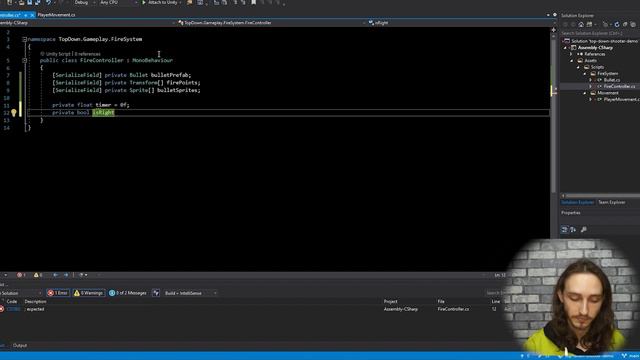Click the navigate backward arrow below editor
The height and width of the screenshot is (360, 640).
point(56,275)
